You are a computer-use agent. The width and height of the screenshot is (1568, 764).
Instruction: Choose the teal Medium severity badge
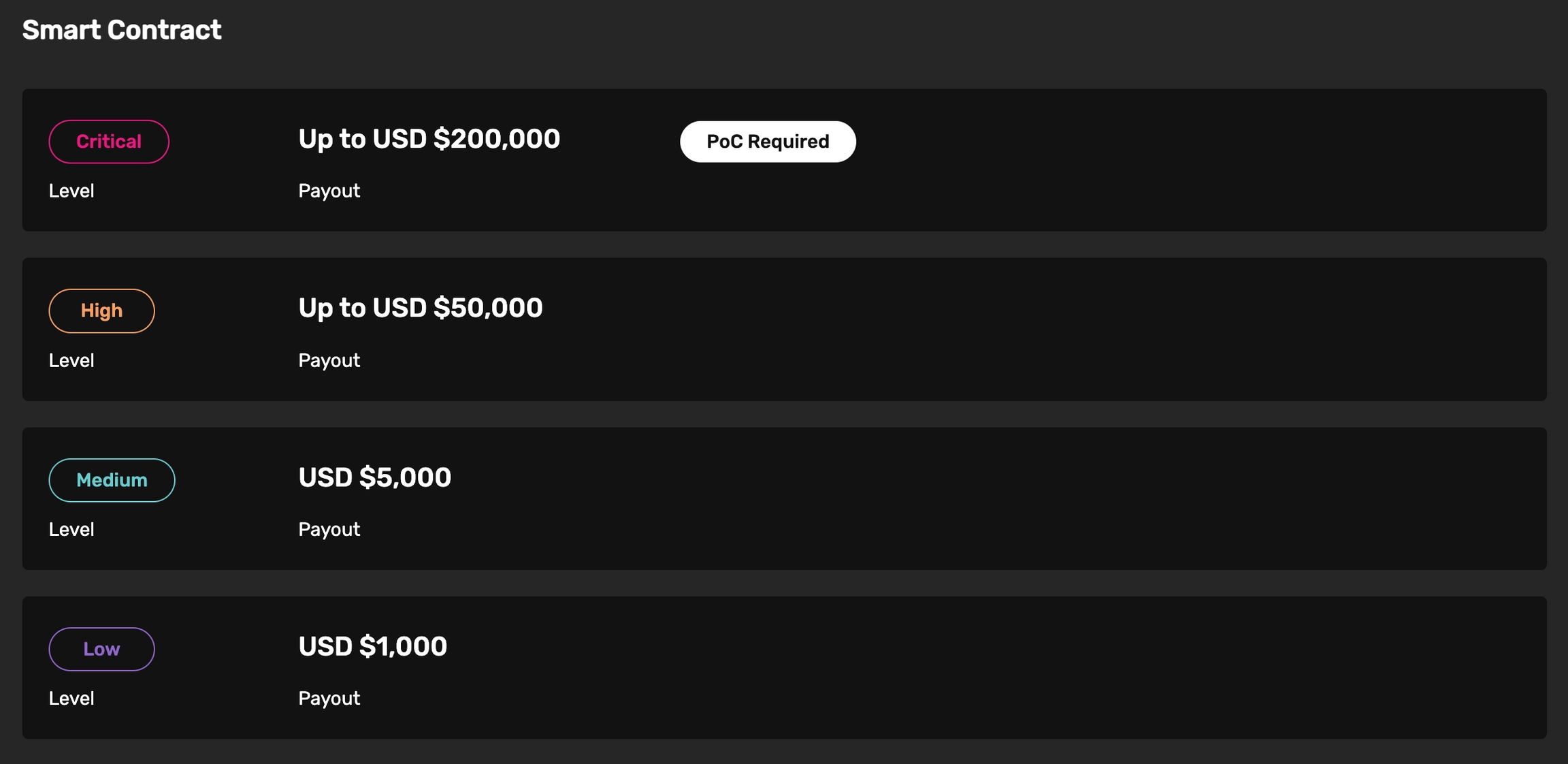click(112, 480)
